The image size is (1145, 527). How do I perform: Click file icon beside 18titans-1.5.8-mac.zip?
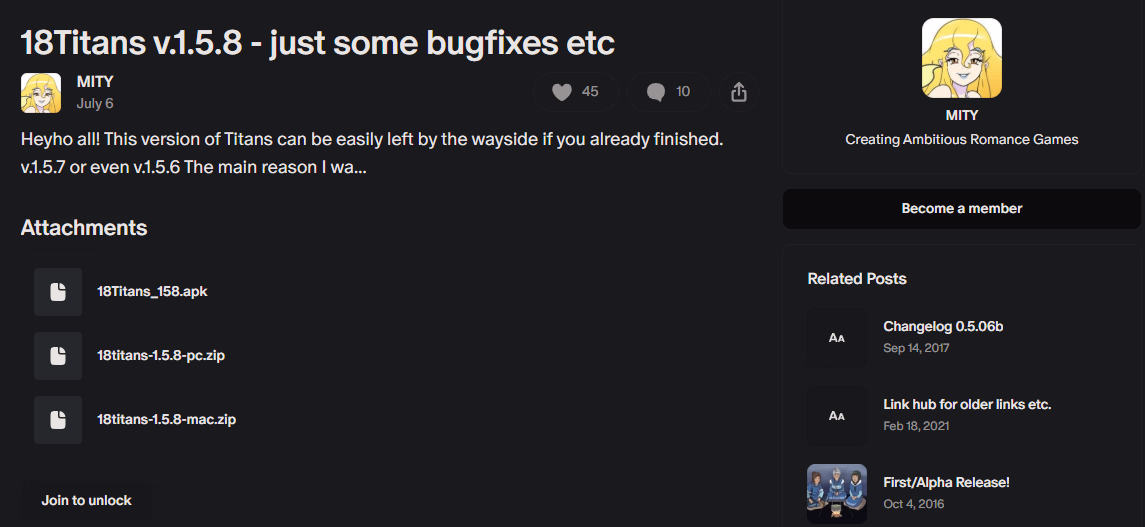58,420
